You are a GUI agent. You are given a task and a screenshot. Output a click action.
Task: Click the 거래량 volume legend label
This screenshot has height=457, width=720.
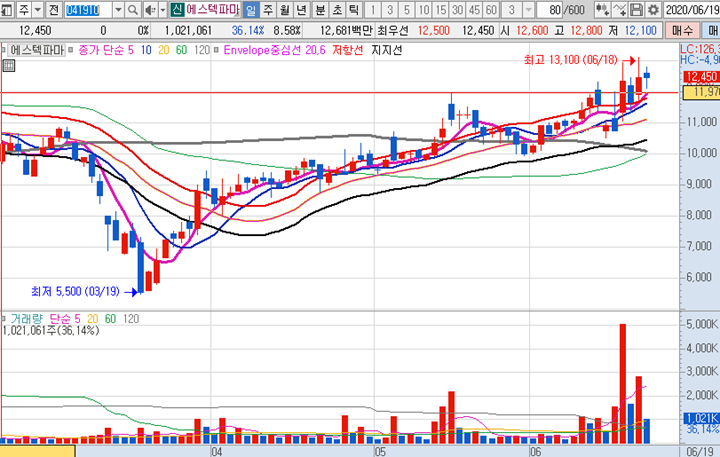[x=27, y=318]
